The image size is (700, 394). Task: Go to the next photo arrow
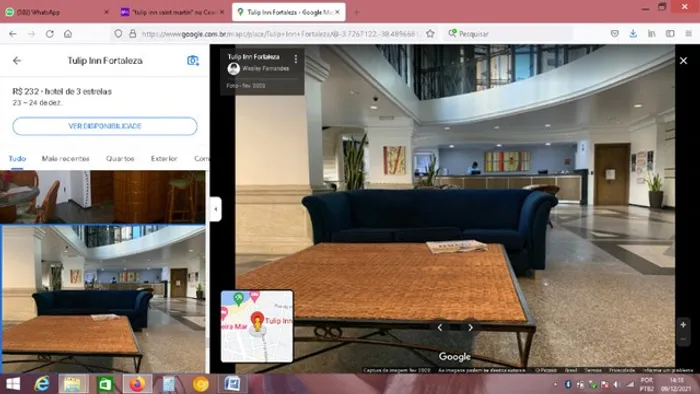pyautogui.click(x=471, y=328)
